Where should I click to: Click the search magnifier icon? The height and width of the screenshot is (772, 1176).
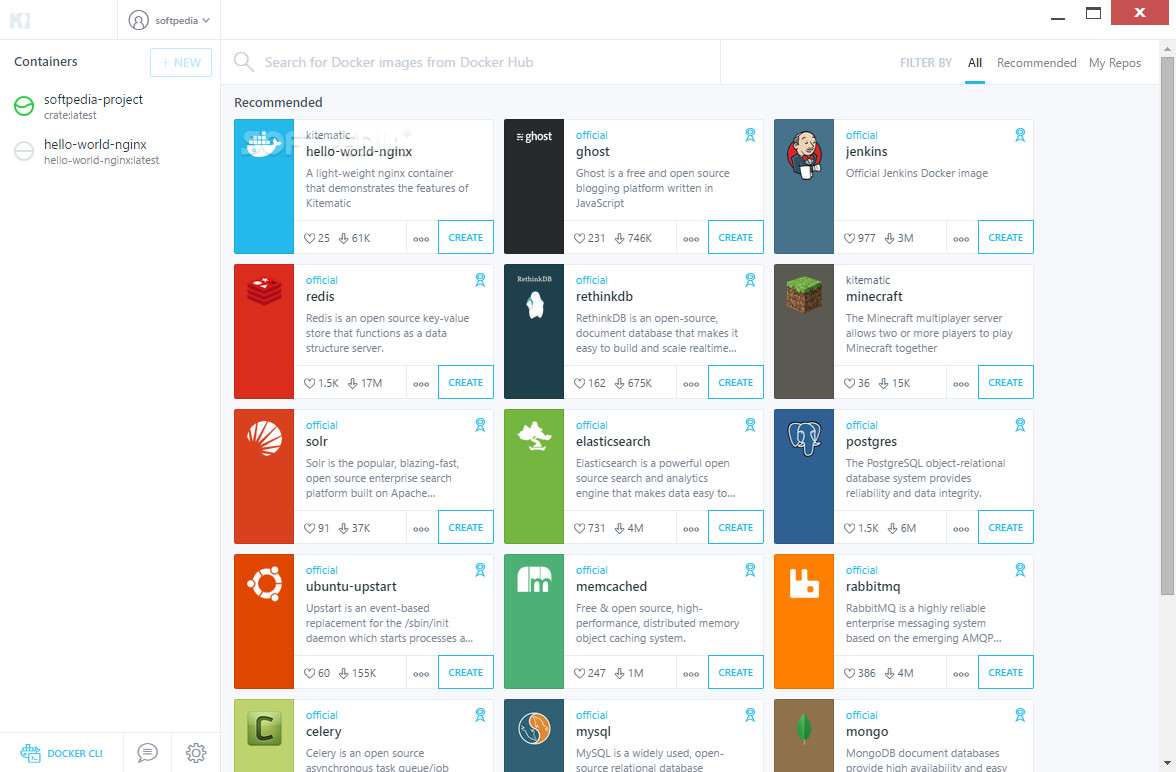click(x=244, y=62)
